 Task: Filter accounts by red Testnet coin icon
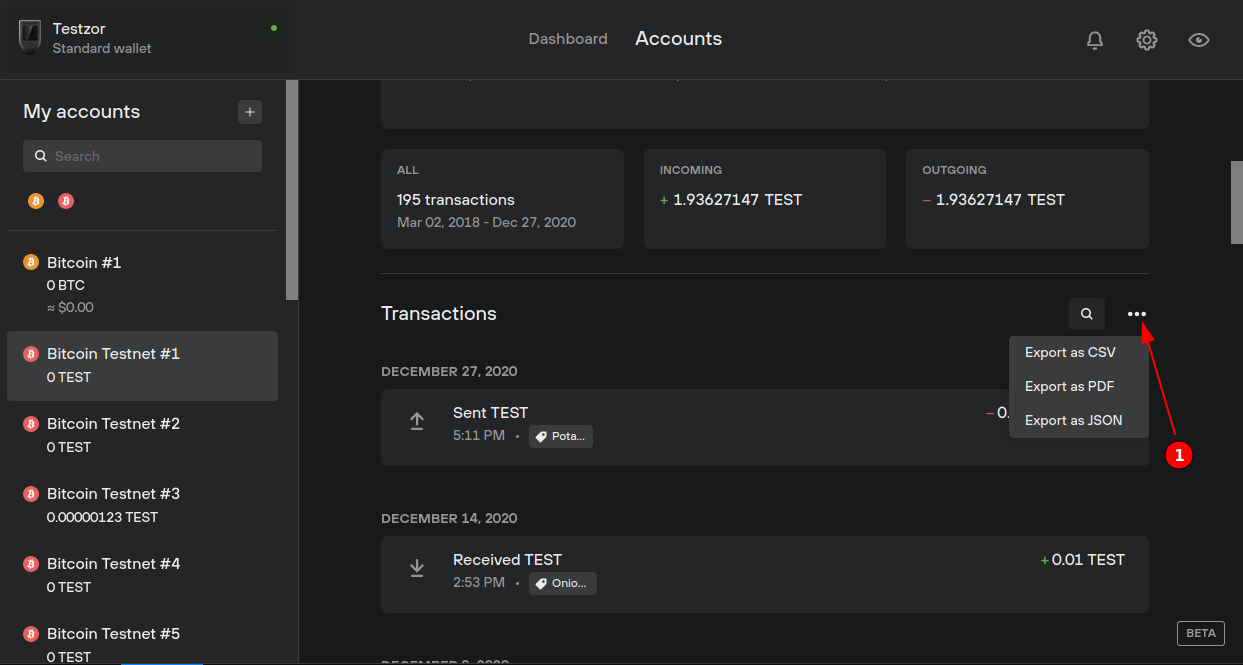(x=66, y=201)
